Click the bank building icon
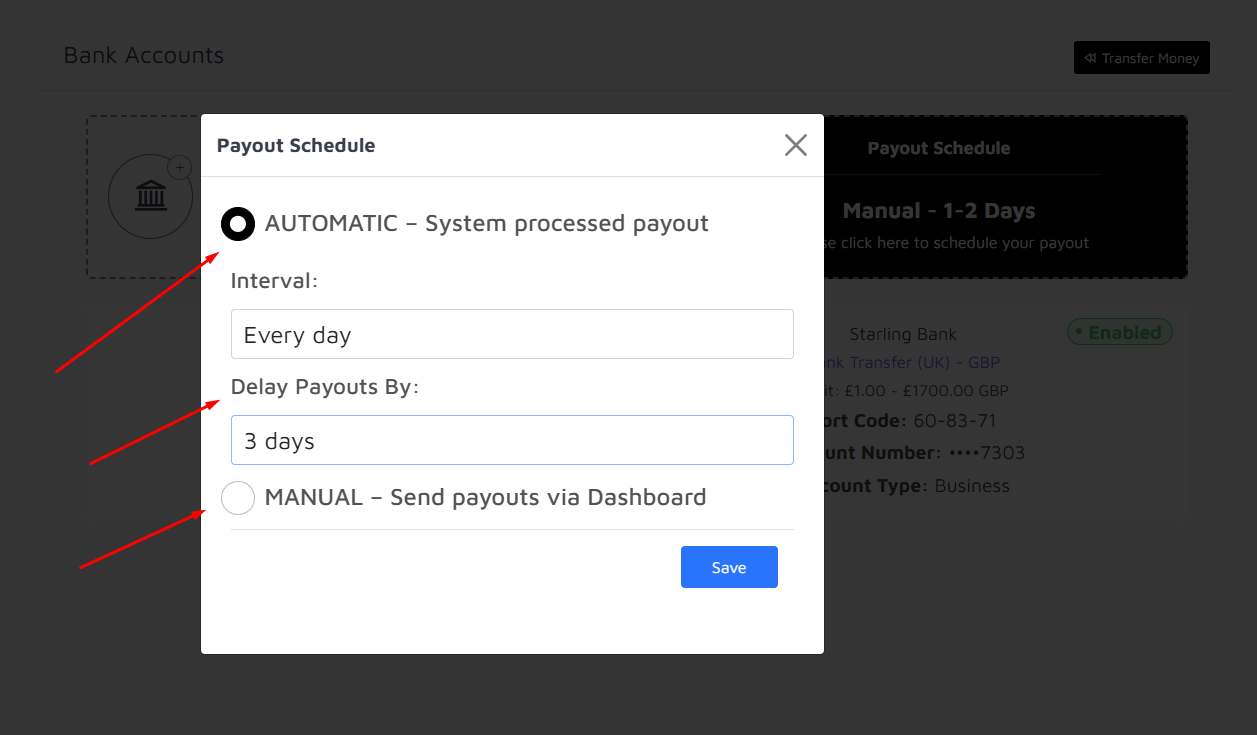This screenshot has height=735, width=1257. pos(151,196)
